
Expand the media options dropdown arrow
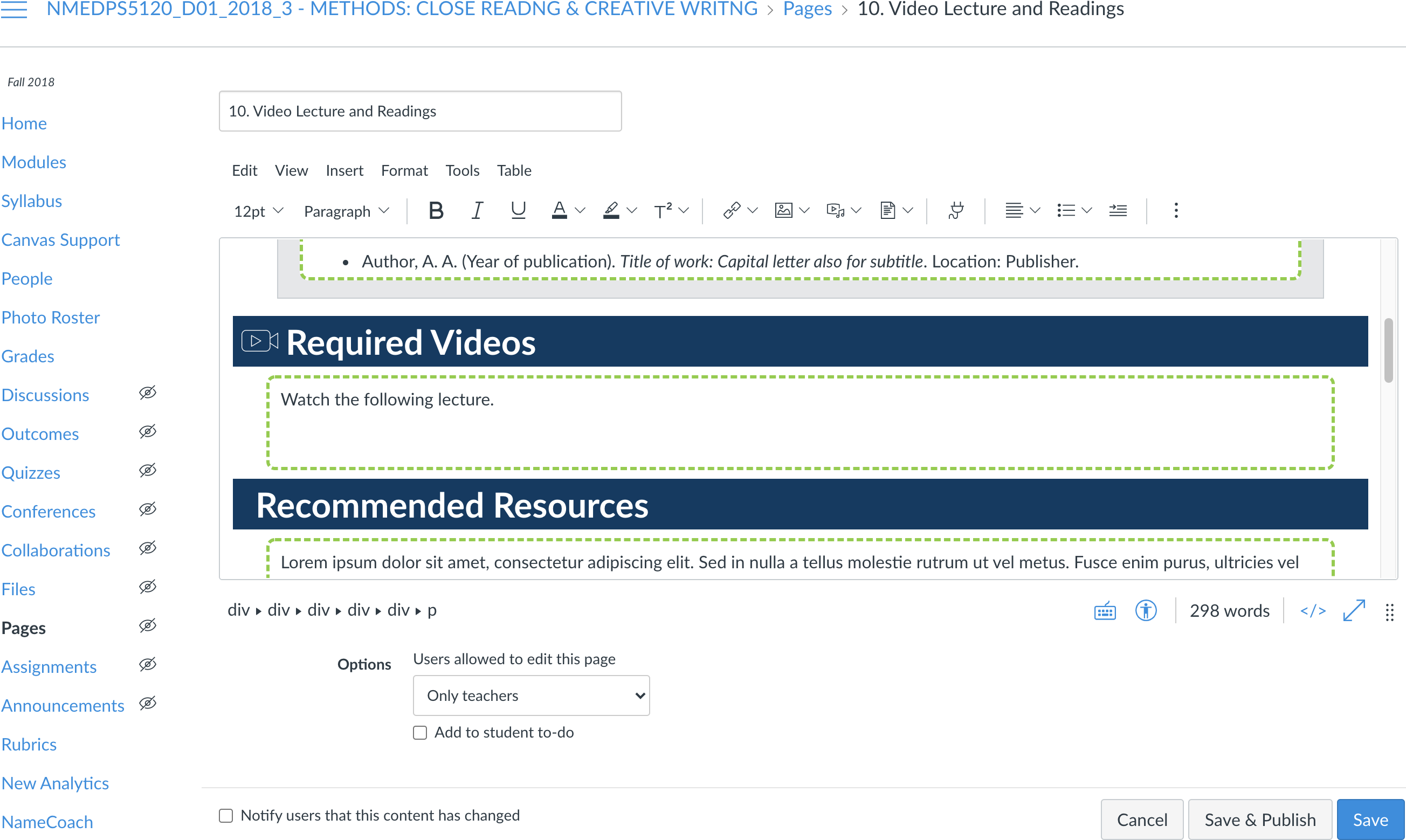(857, 211)
